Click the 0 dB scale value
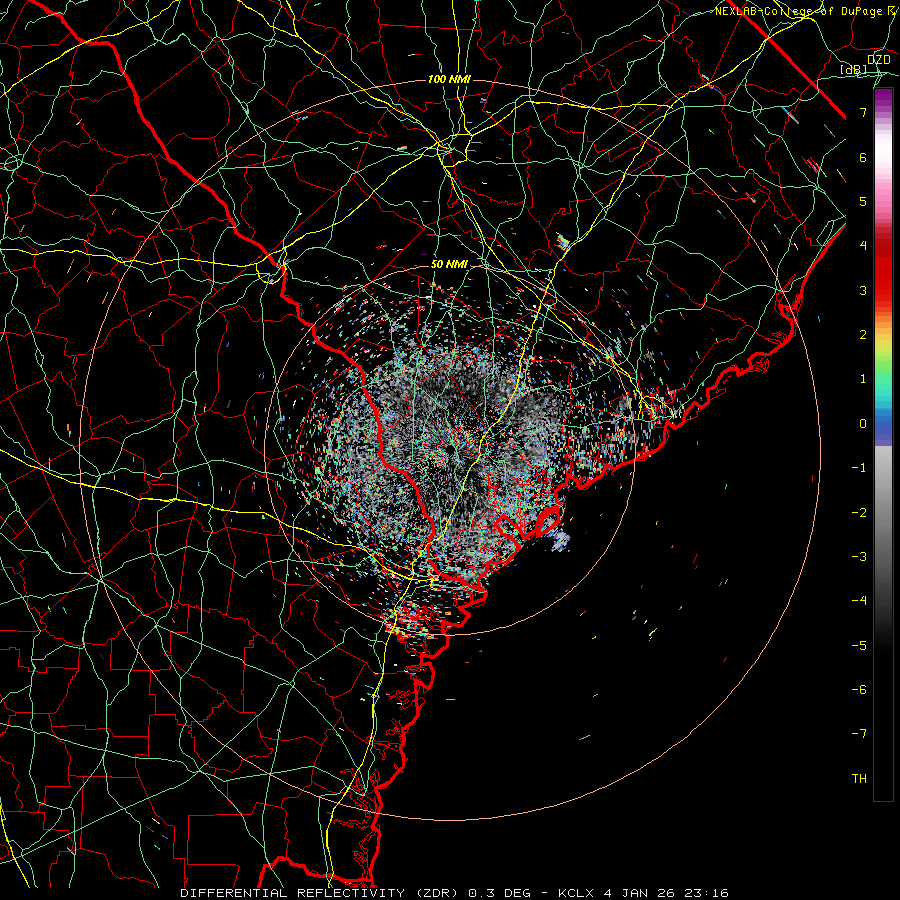This screenshot has width=900, height=900. click(863, 424)
